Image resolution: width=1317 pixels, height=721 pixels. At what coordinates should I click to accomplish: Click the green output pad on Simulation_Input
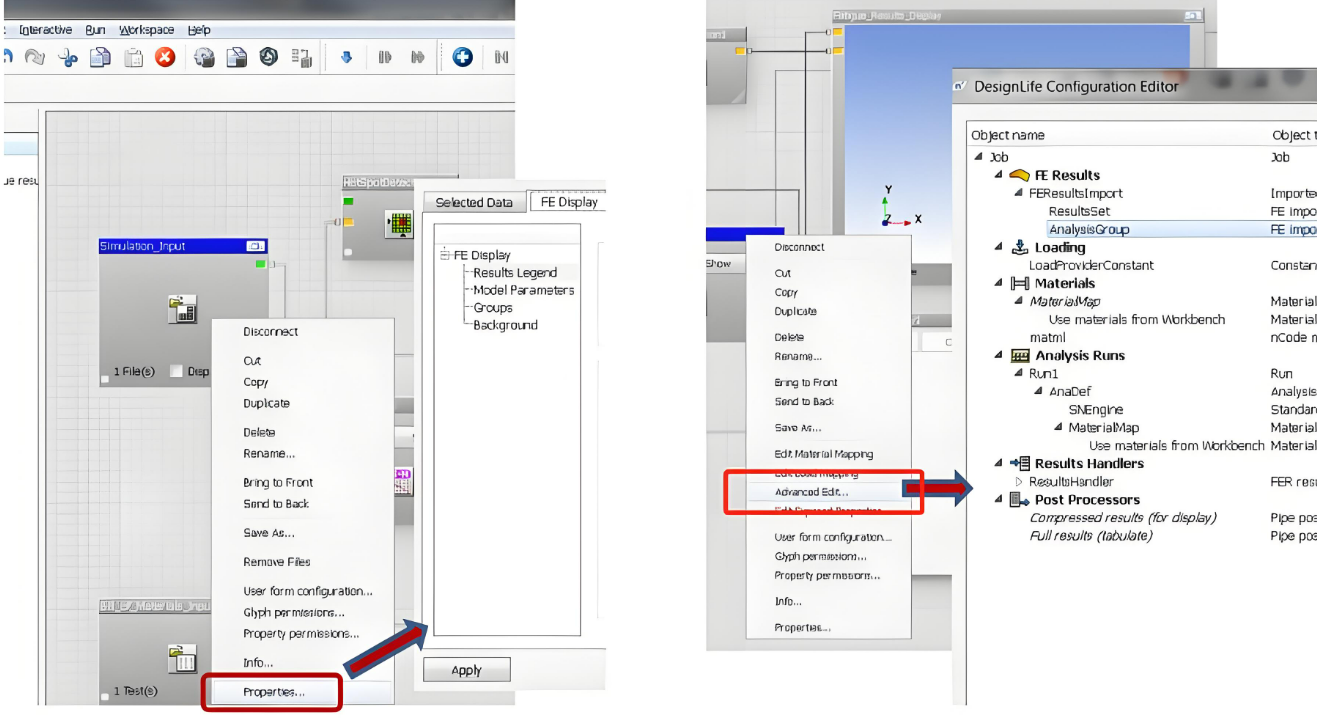coord(261,264)
